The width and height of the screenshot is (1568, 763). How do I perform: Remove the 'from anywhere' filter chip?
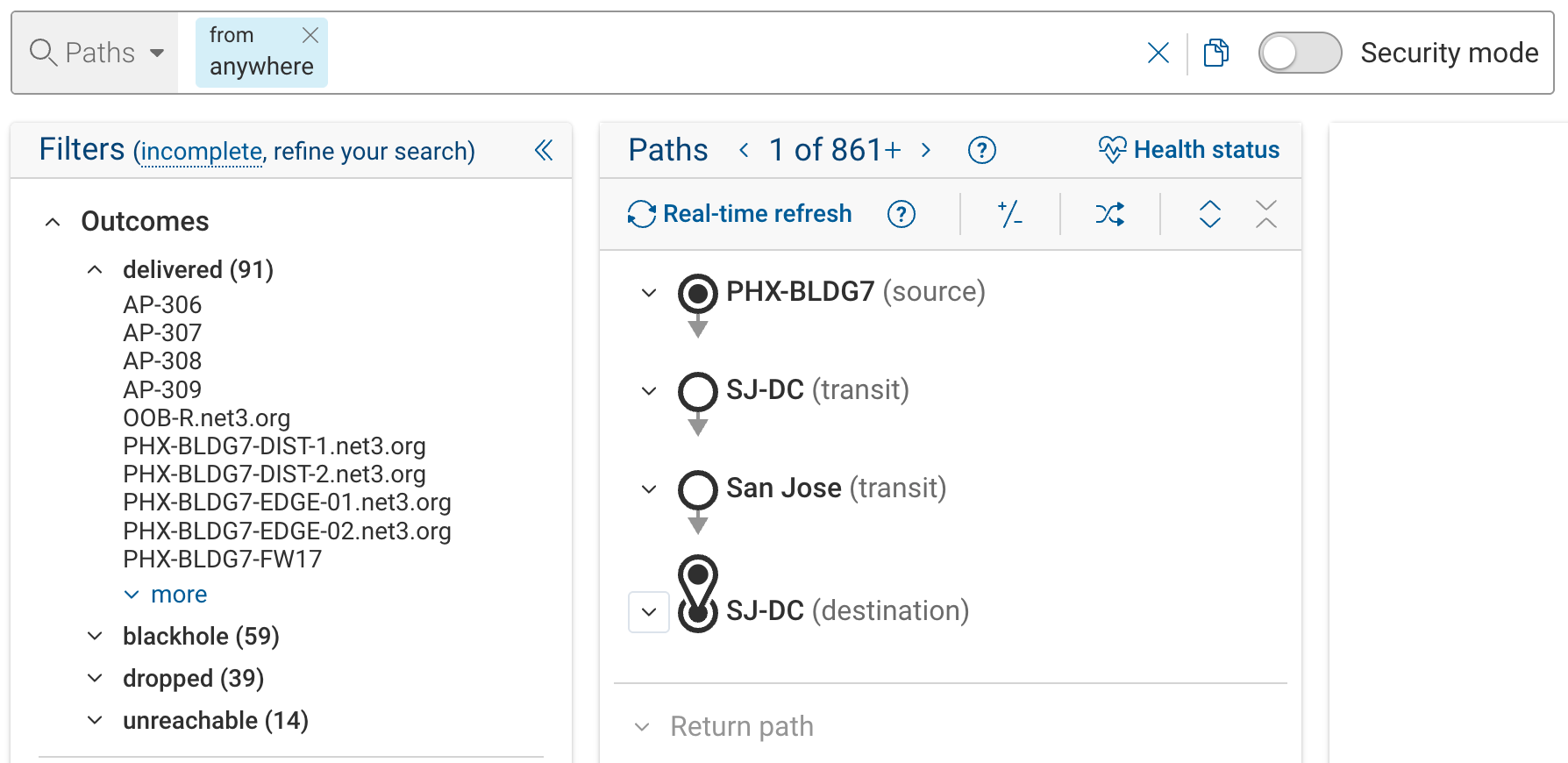[310, 35]
